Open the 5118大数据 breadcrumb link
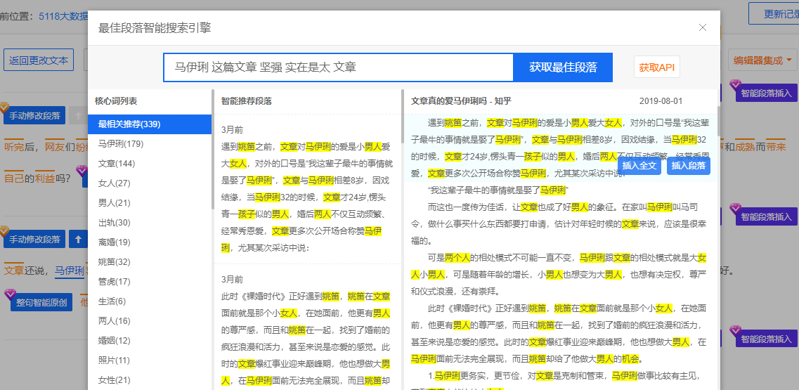 tap(63, 16)
